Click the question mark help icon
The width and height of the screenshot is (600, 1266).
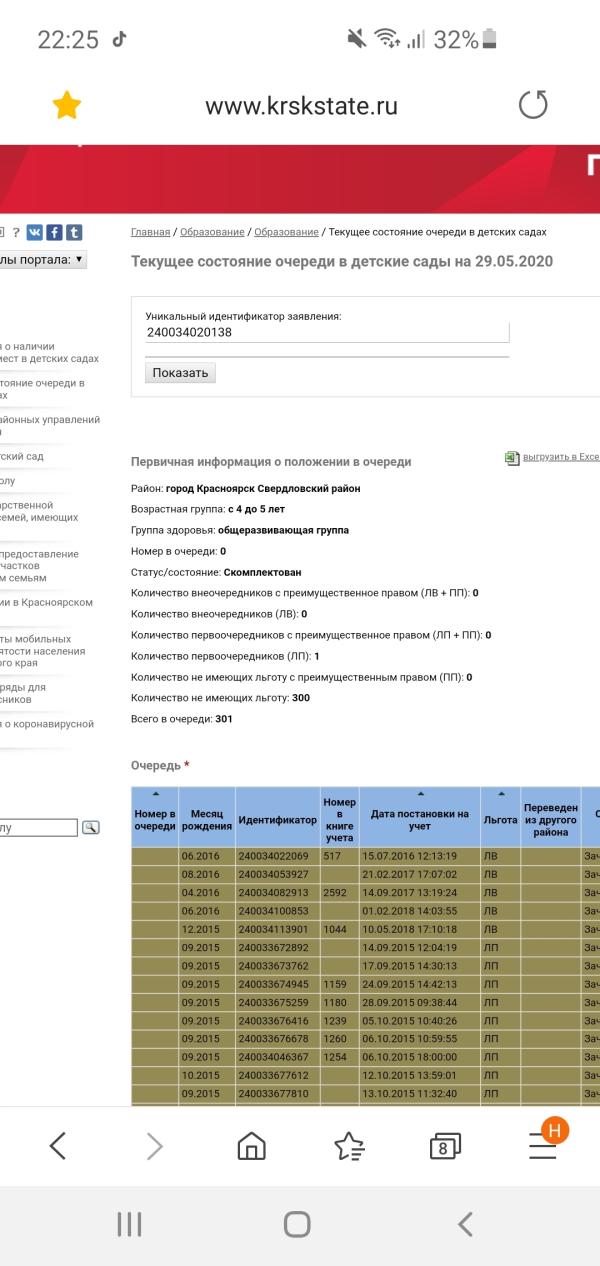(16, 232)
